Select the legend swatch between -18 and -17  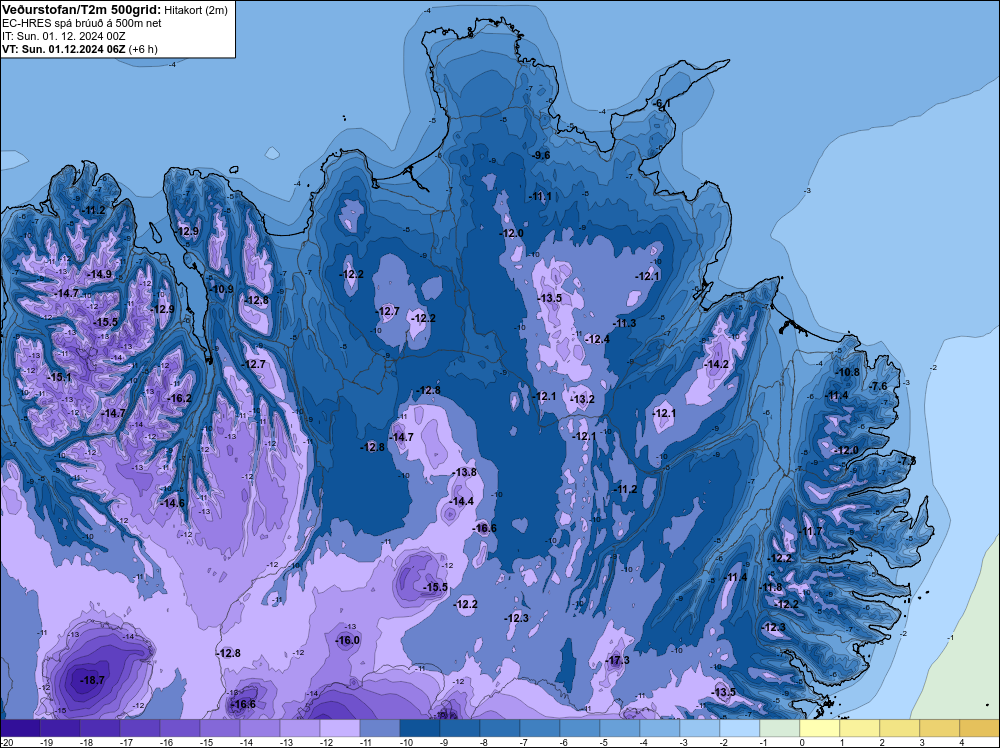(99, 728)
